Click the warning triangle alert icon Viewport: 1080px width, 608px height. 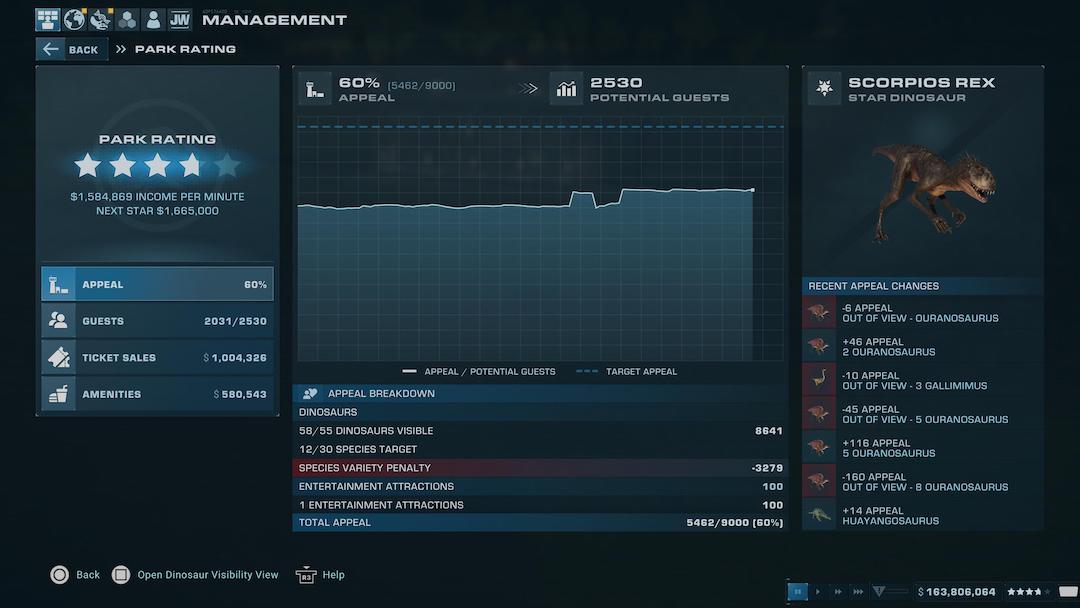(x=879, y=591)
